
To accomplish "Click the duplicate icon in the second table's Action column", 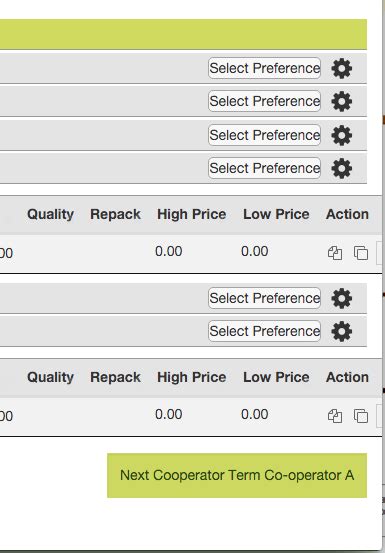I will point(361,416).
